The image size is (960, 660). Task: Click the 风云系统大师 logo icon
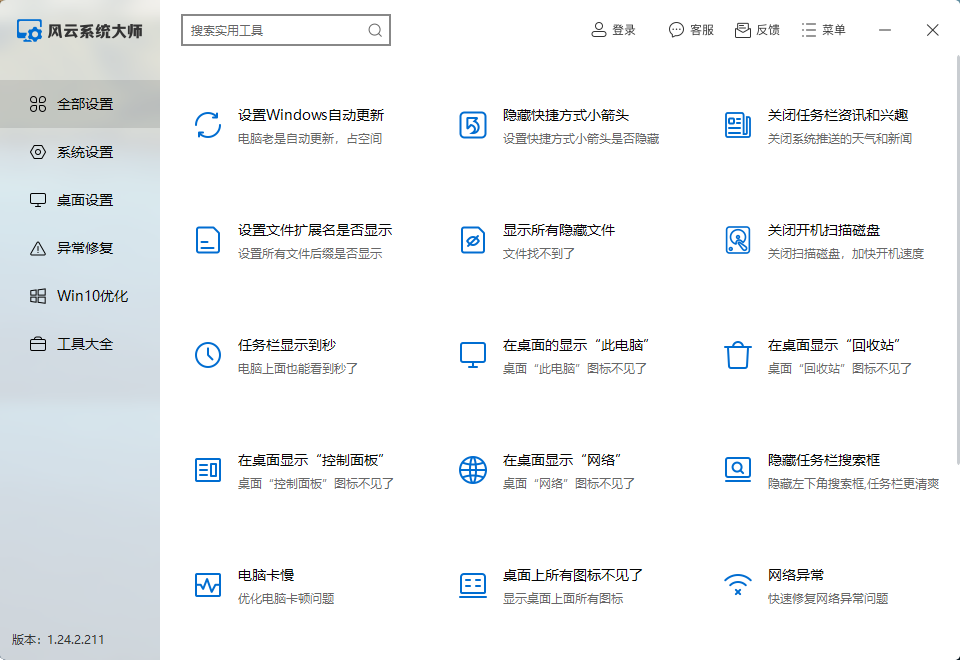tap(29, 31)
